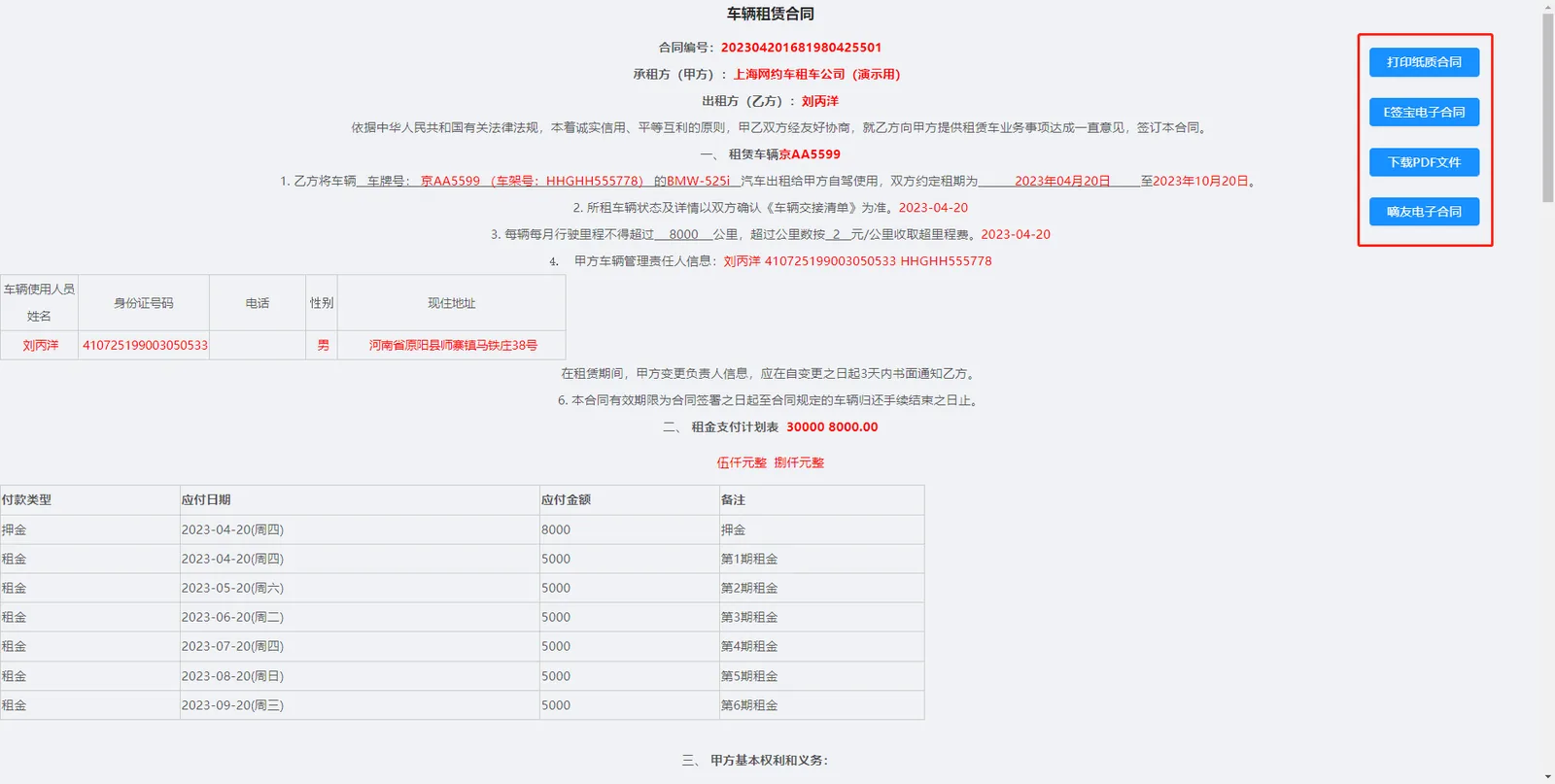Click the page scrollbar thumb
This screenshot has width=1555, height=784.
[1548, 107]
